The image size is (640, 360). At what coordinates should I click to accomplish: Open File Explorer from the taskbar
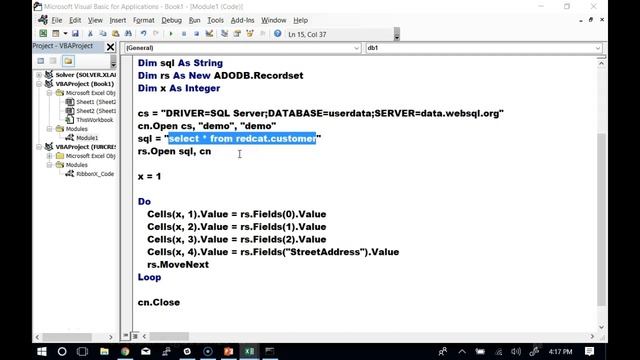coord(104,351)
